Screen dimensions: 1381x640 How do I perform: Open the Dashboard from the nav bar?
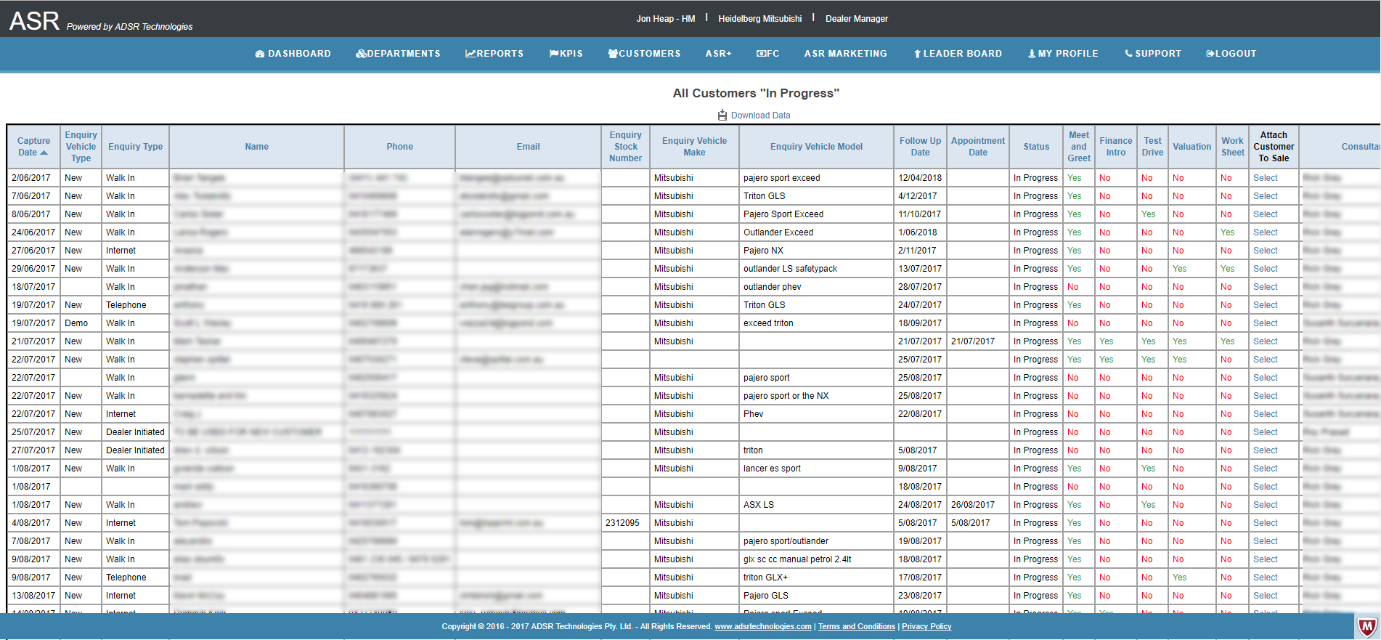[x=293, y=54]
